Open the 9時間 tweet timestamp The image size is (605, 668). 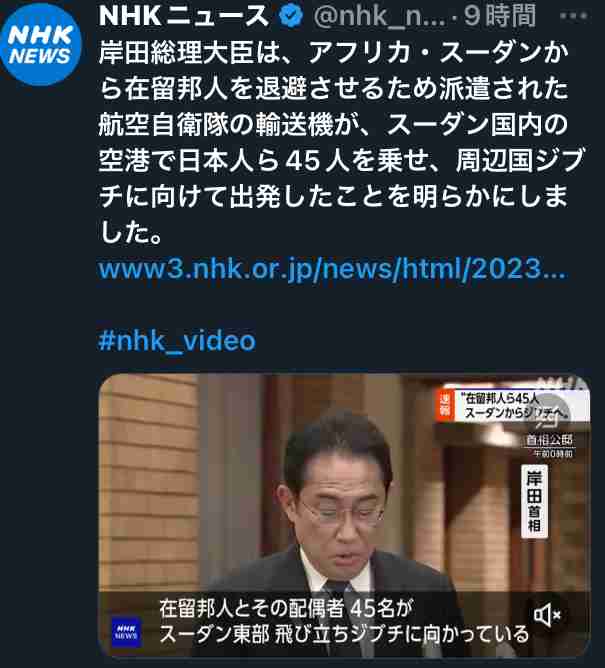500,16
